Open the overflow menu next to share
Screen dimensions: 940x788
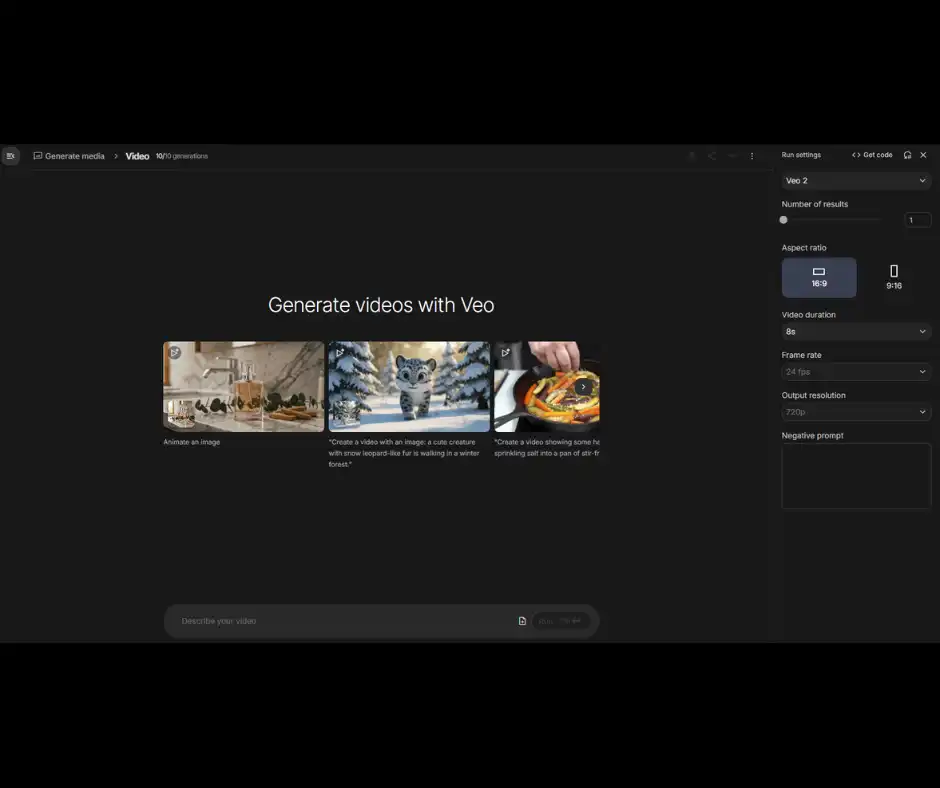751,156
